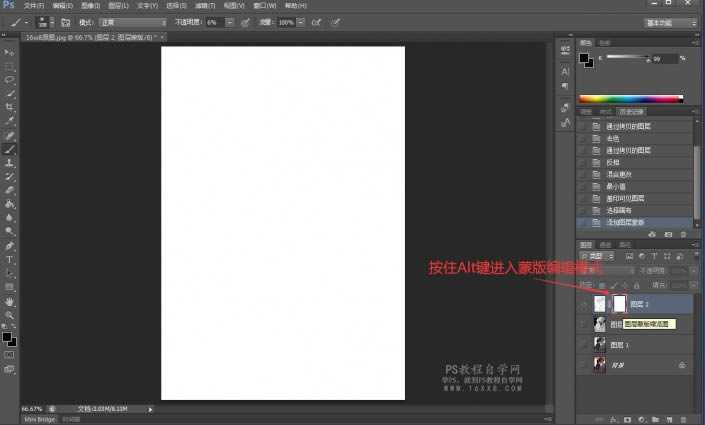The image size is (705, 425).
Task: Select the Hand tool
Action: (10, 301)
